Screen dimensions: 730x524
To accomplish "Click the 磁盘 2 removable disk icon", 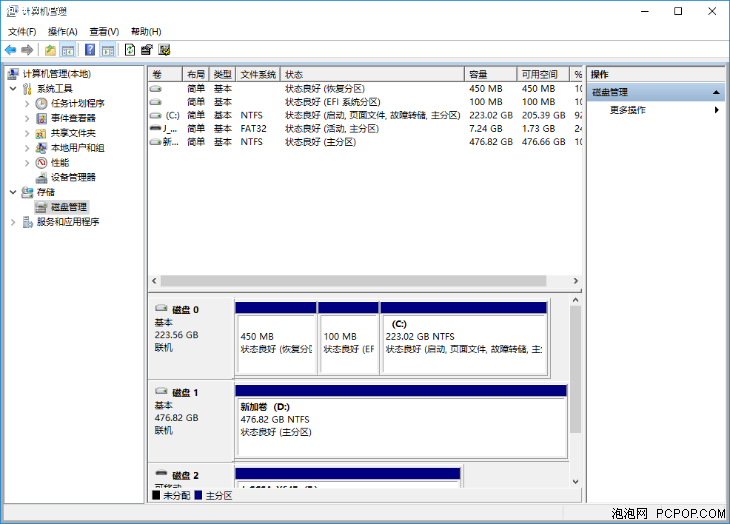I will (161, 473).
